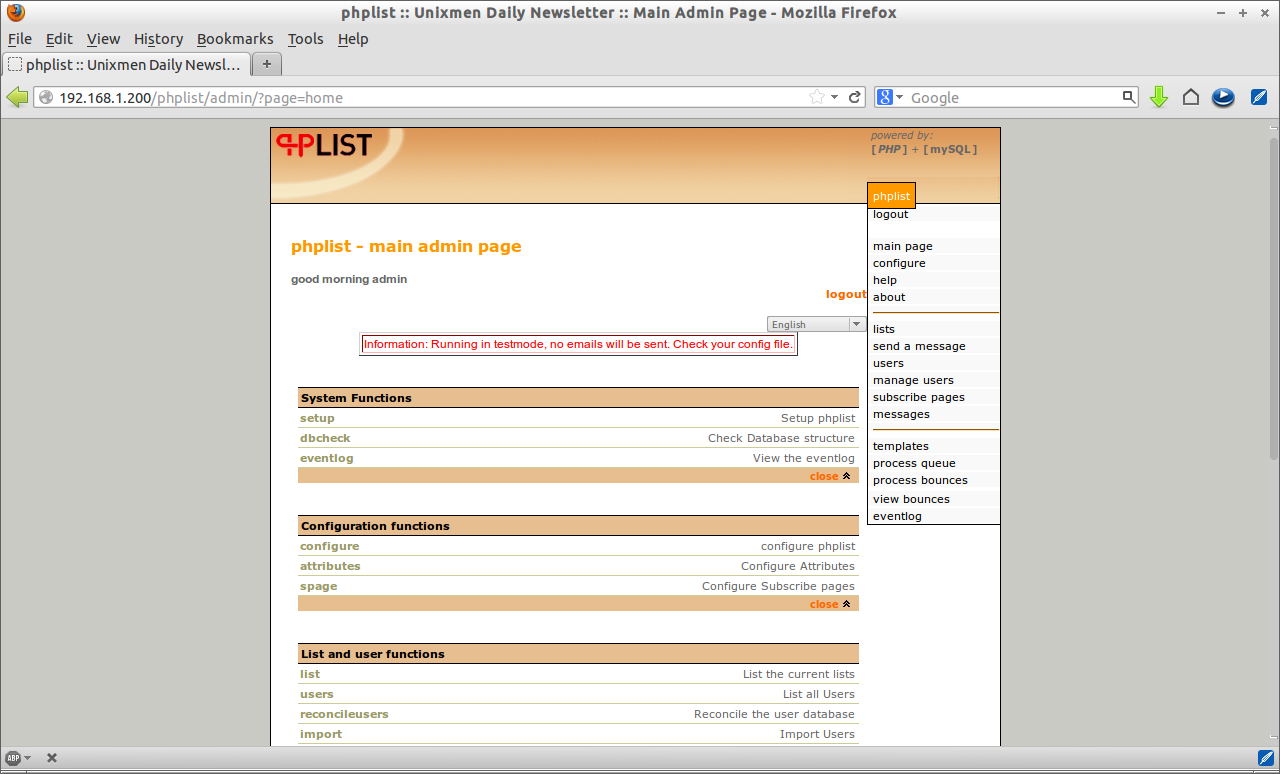
Task: Open the setup link
Action: click(x=317, y=418)
